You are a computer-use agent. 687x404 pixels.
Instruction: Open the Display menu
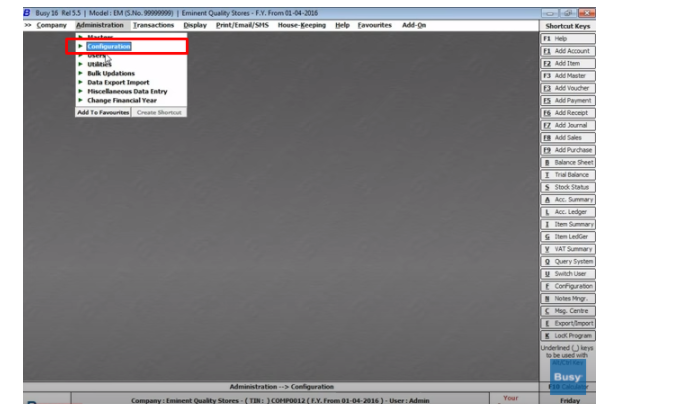point(195,25)
